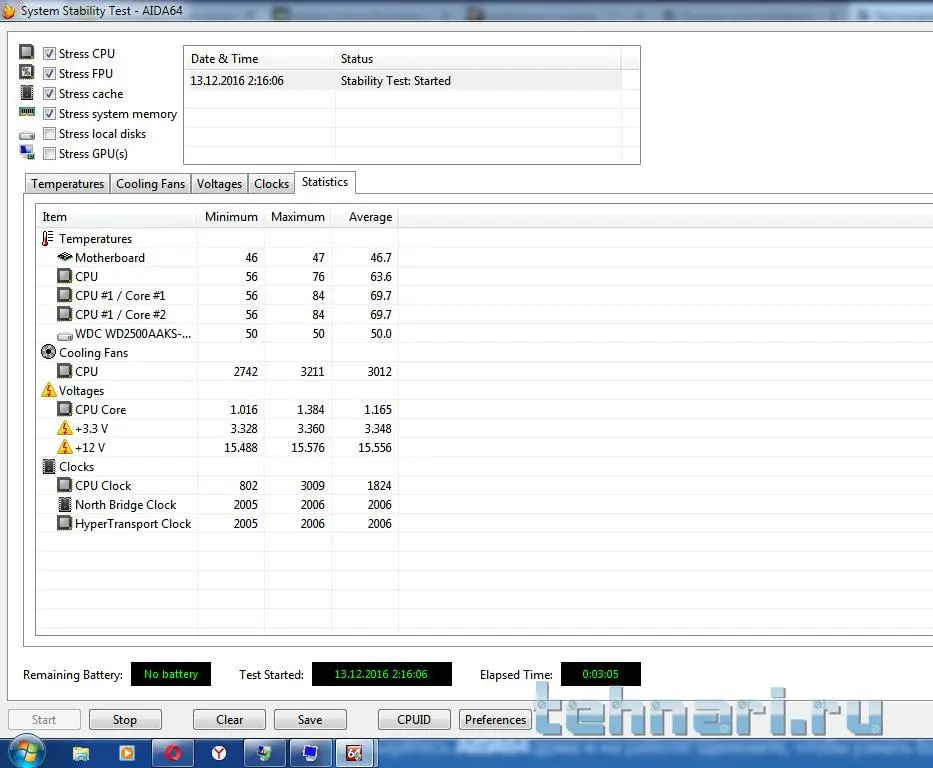
Task: Enable the Stress local disks checkbox
Action: pyautogui.click(x=49, y=133)
